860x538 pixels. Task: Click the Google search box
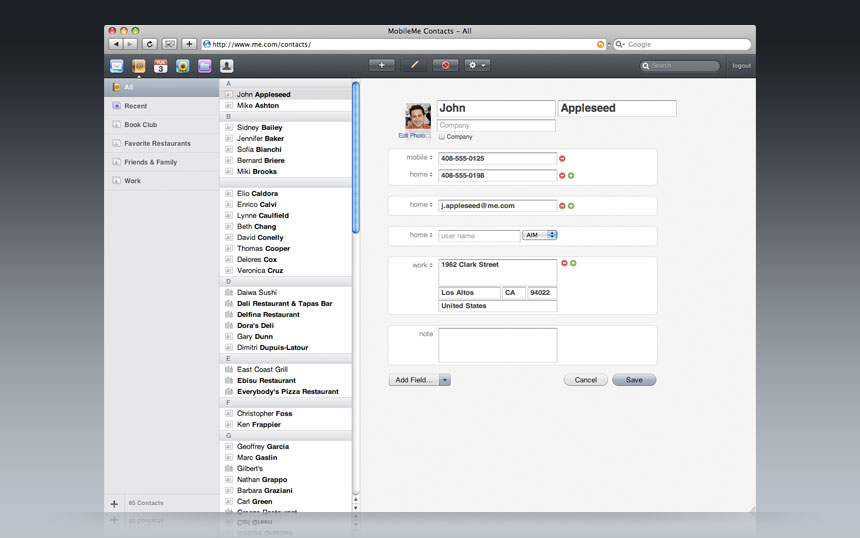pos(682,44)
